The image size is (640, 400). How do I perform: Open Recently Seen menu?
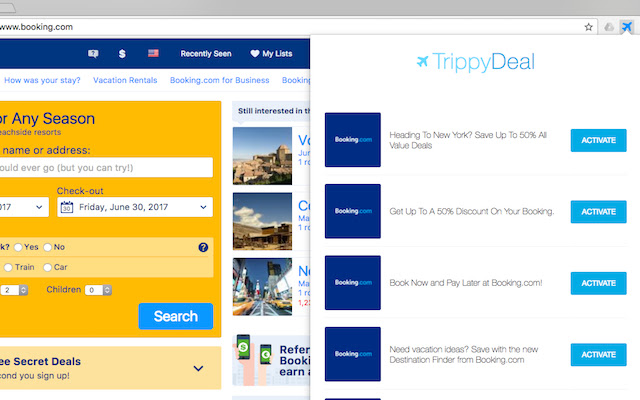[x=206, y=53]
